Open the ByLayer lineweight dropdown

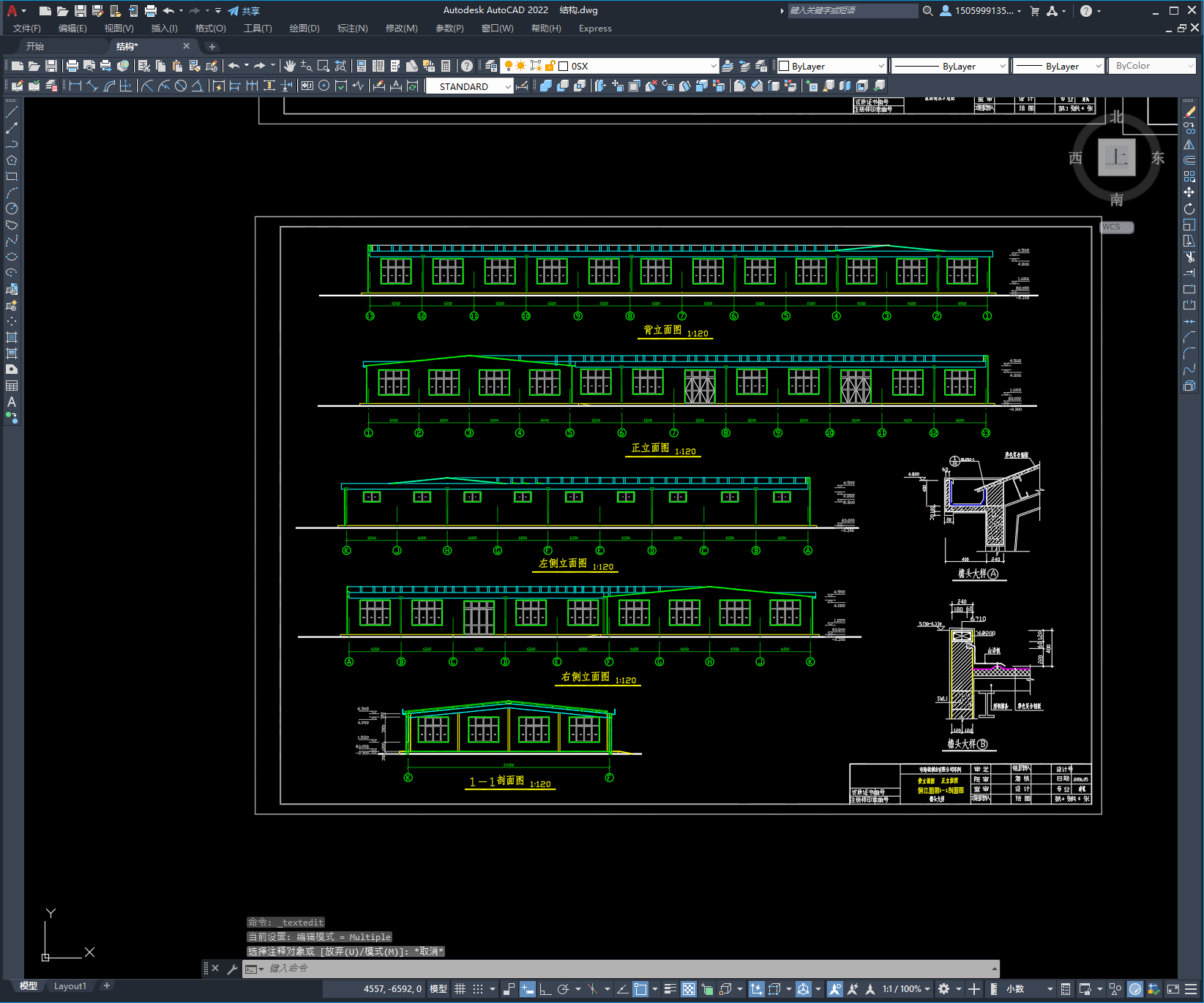(x=1099, y=66)
